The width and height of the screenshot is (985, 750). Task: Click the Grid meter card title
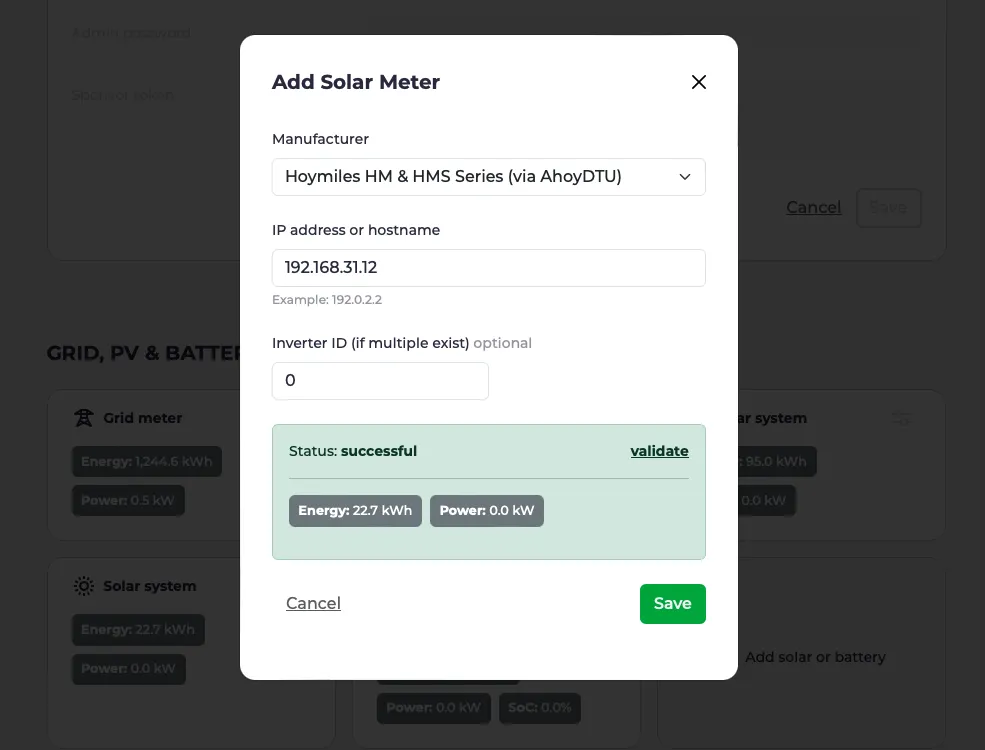(143, 418)
